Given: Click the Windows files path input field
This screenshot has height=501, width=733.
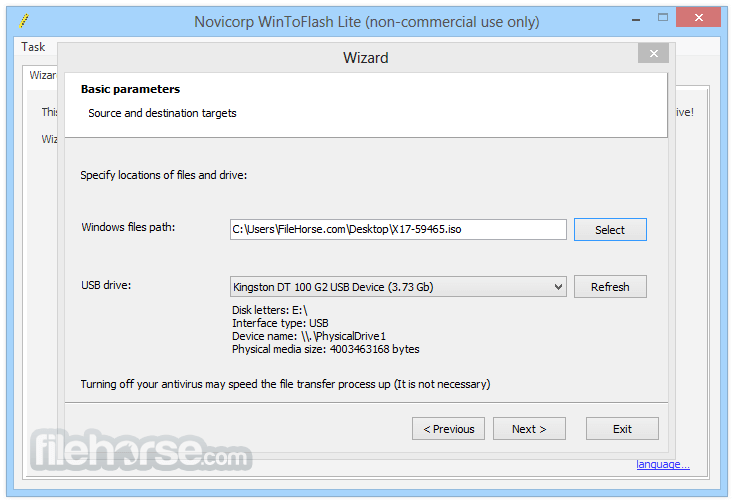Looking at the screenshot, I should [x=398, y=229].
